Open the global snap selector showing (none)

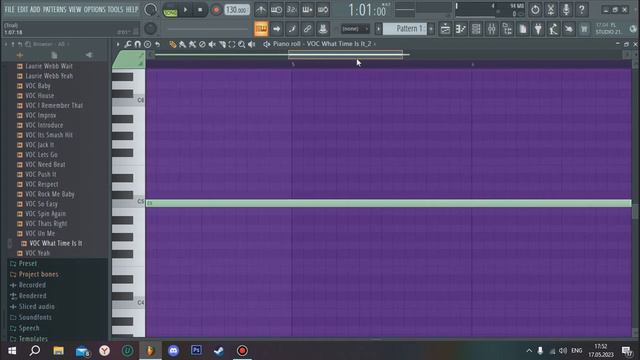355,29
